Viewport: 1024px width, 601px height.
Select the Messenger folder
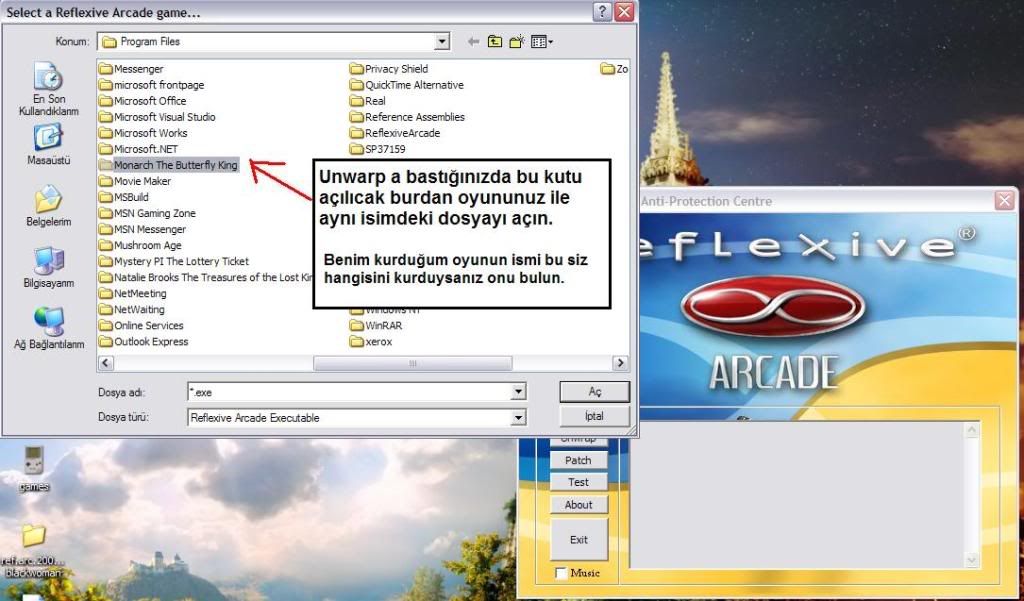pos(131,69)
